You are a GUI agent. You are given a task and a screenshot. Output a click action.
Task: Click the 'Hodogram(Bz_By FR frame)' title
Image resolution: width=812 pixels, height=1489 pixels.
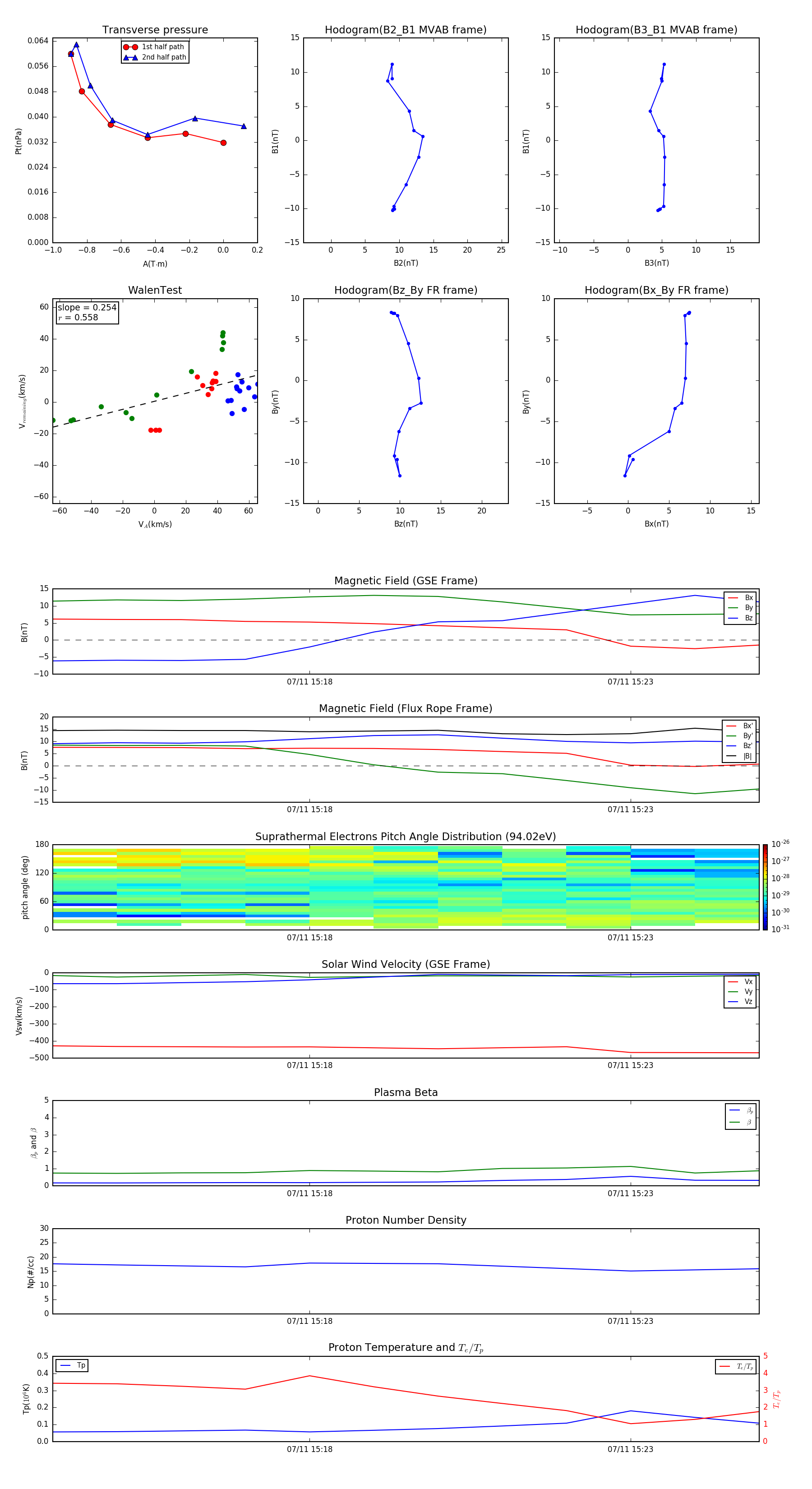(x=406, y=290)
